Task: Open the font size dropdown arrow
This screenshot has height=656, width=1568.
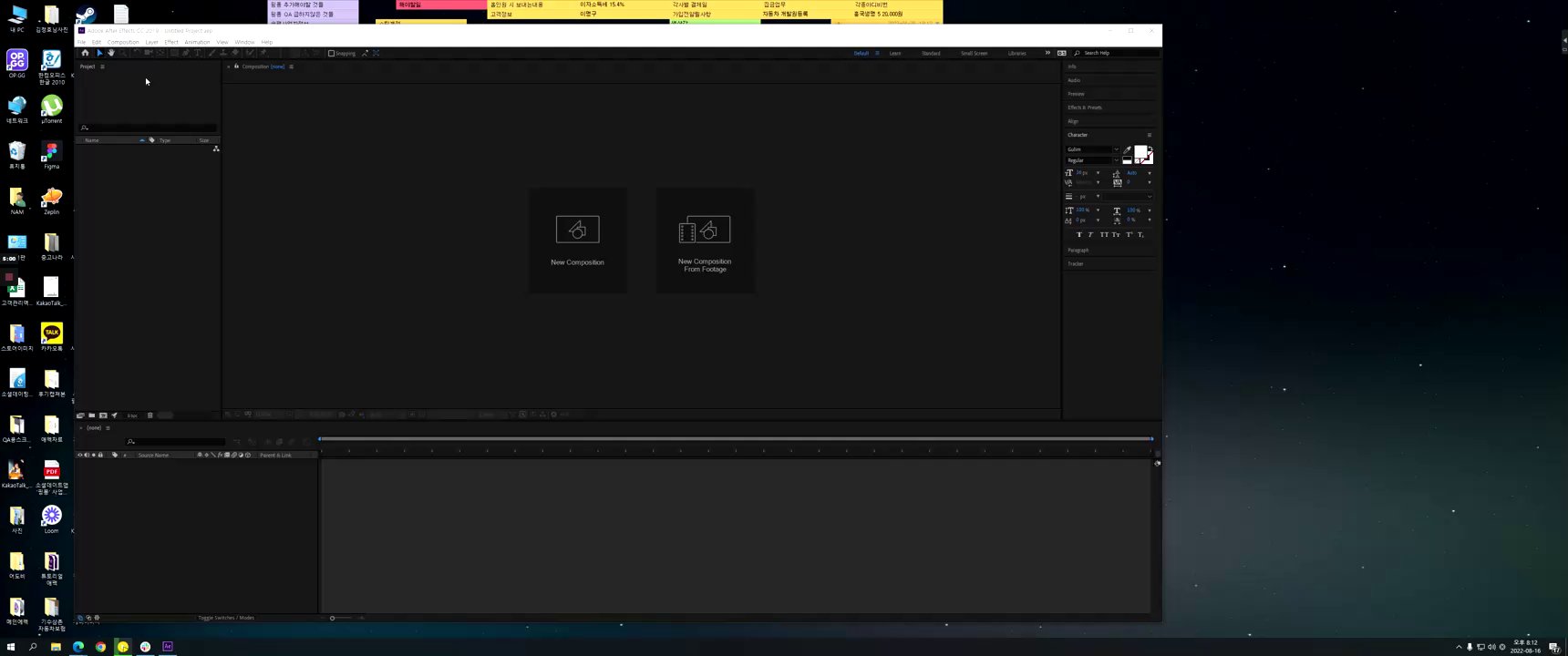Action: click(x=1098, y=173)
